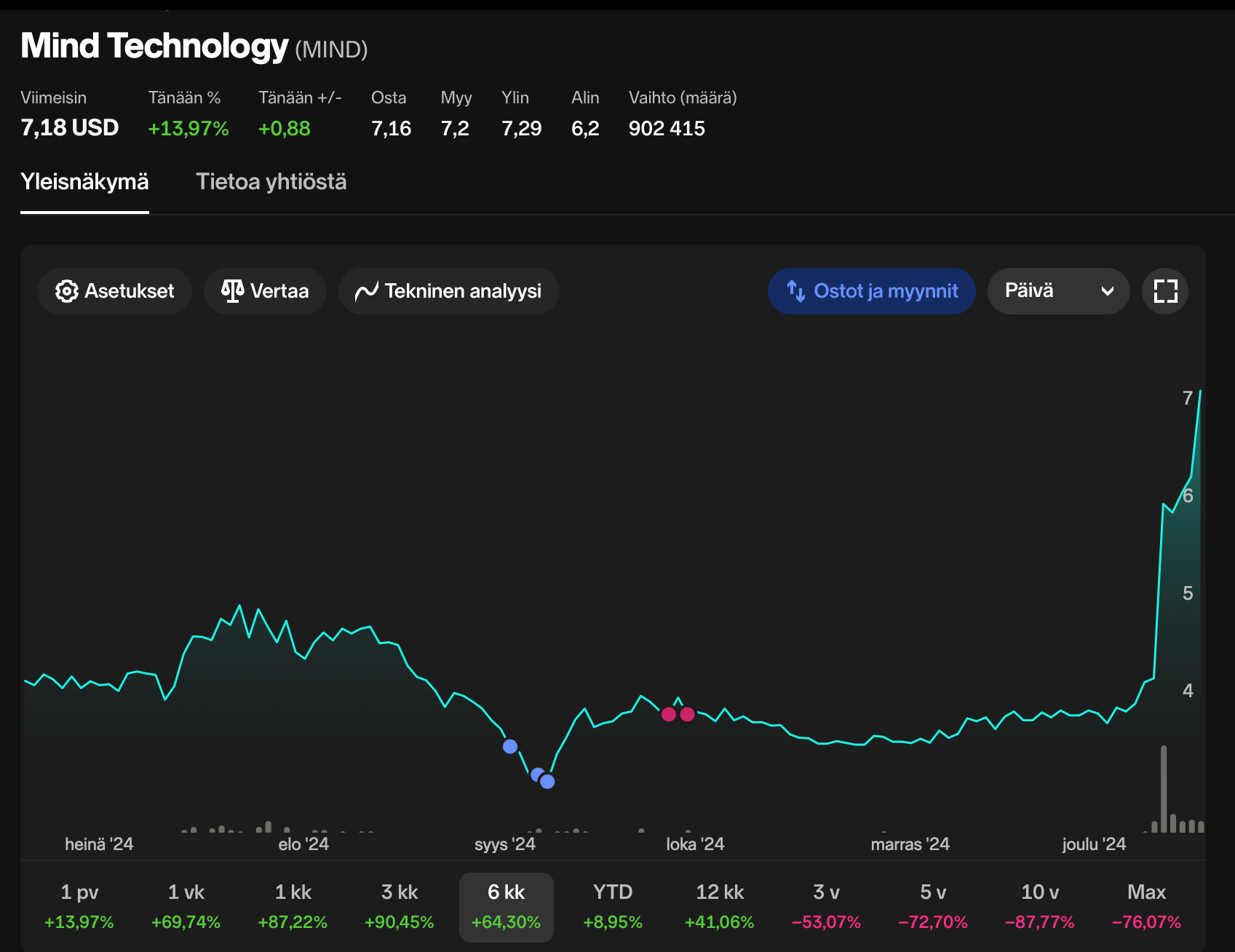Click the chevron arrow in Päivä dropdown

point(1108,292)
